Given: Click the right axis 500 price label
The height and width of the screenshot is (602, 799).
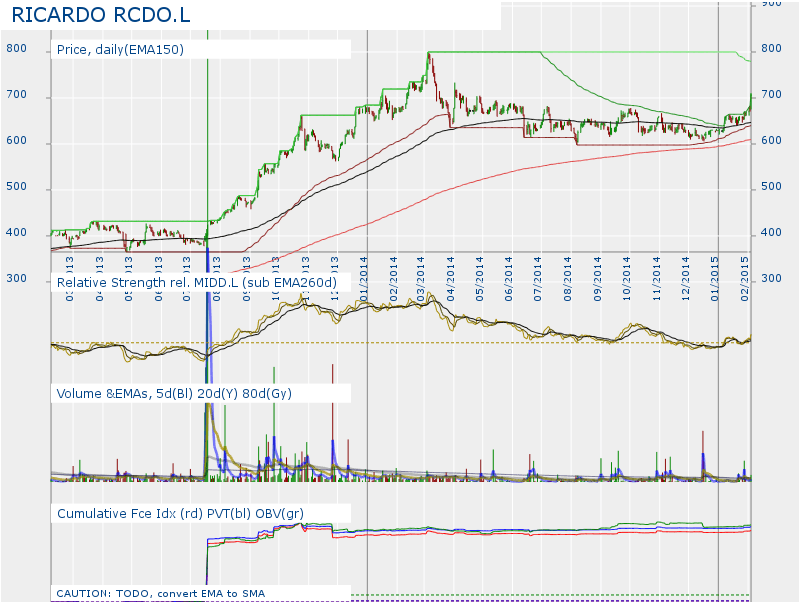Looking at the screenshot, I should tap(771, 186).
